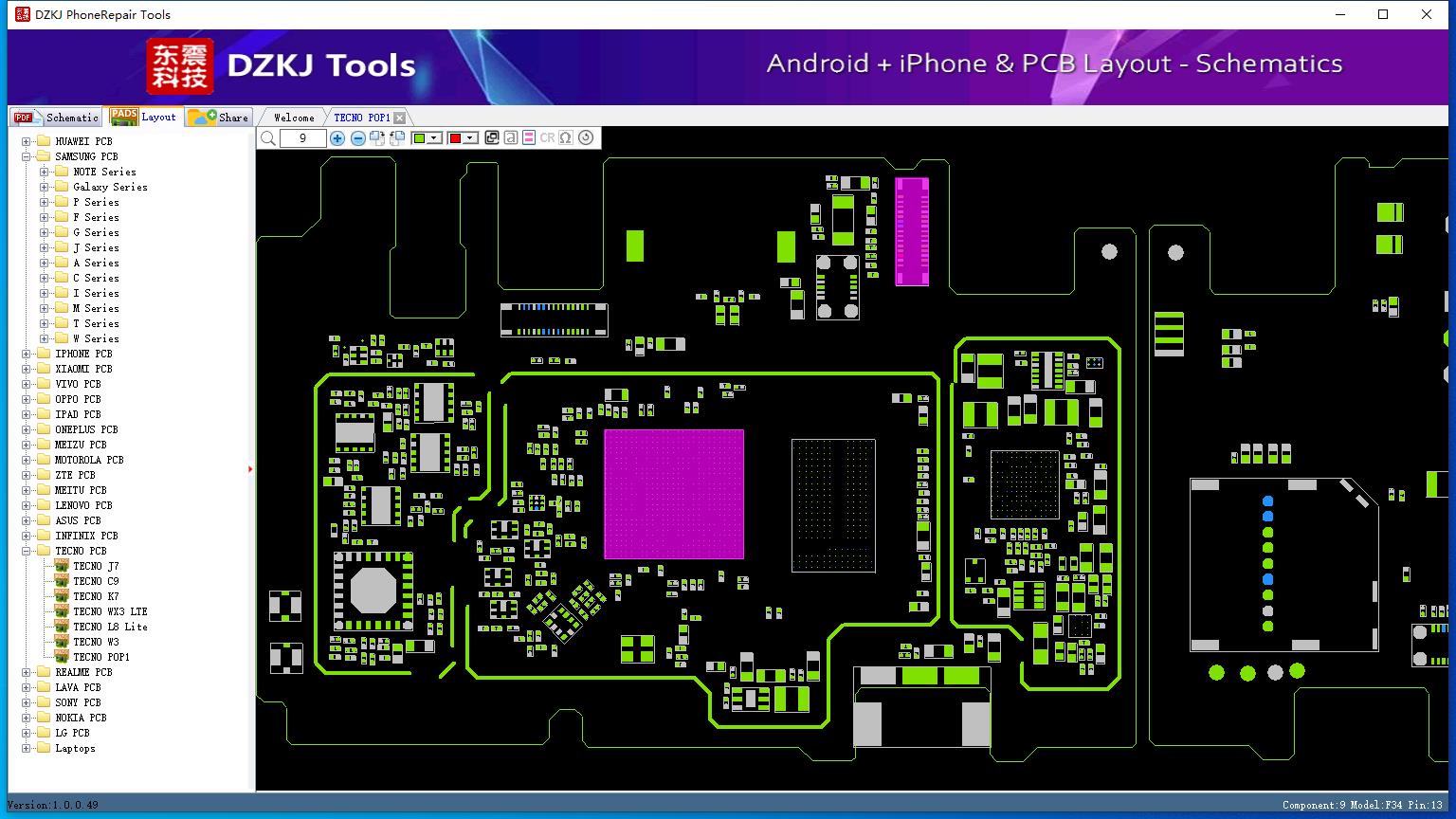This screenshot has height=819, width=1456.
Task: Click the folder icon next to IPHONE PCB
Action: [44, 354]
